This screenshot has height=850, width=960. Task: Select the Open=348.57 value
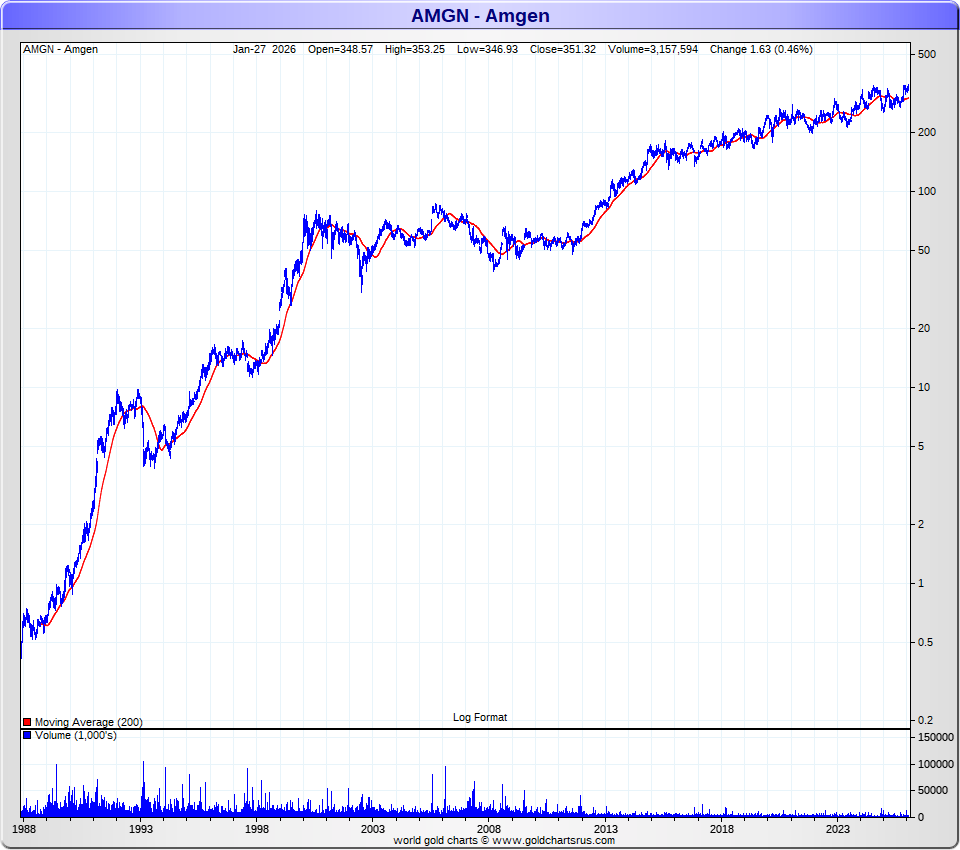[x=340, y=49]
